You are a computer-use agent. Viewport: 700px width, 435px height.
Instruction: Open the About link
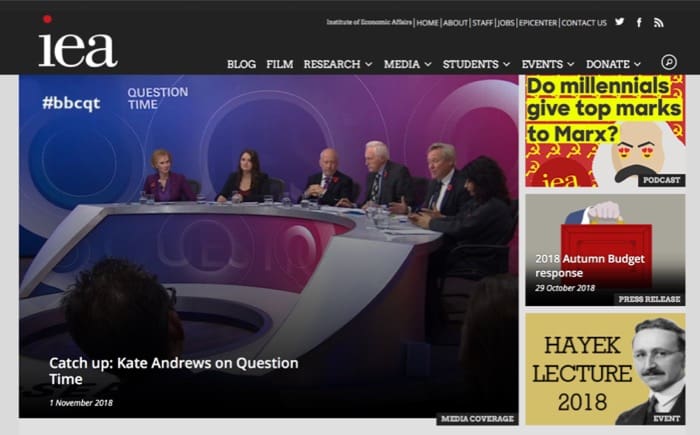coord(455,23)
